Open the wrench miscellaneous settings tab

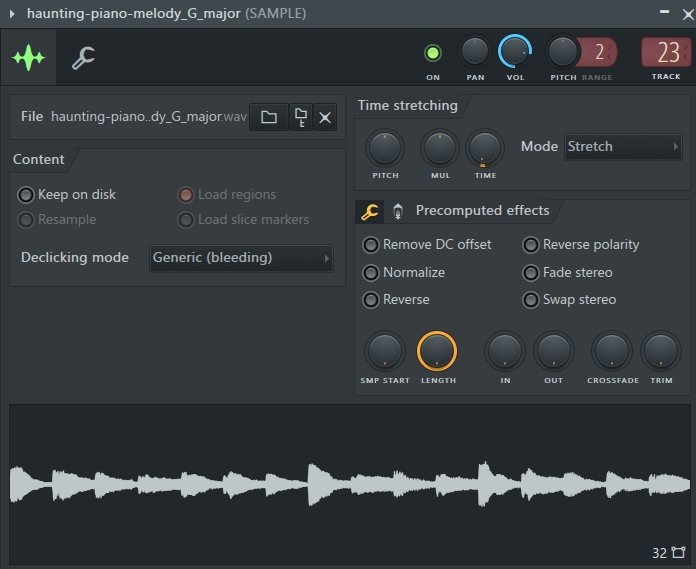pyautogui.click(x=83, y=58)
